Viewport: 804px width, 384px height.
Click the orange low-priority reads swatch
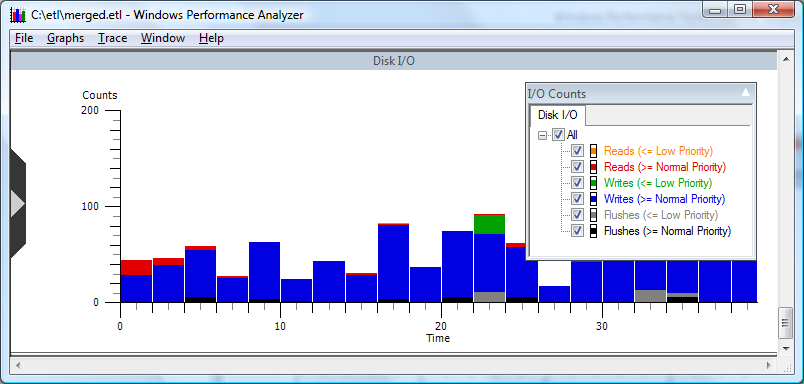pos(593,151)
